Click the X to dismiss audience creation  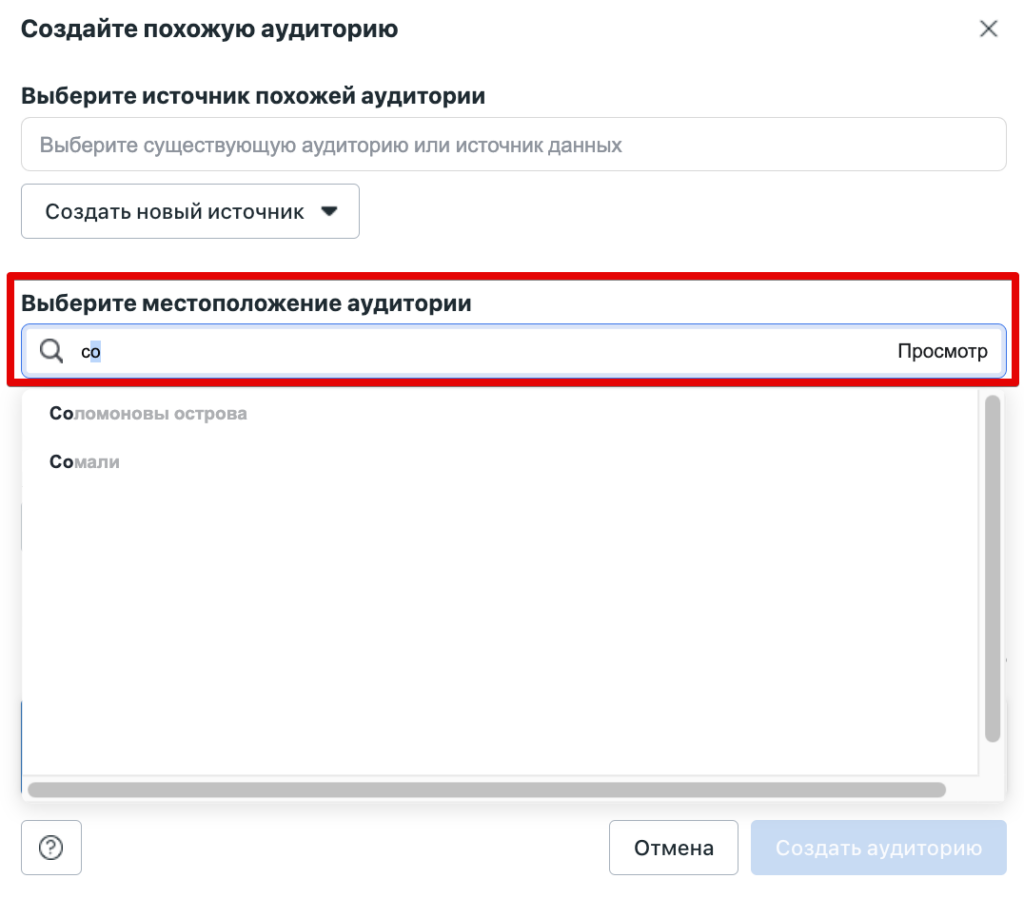(x=988, y=29)
